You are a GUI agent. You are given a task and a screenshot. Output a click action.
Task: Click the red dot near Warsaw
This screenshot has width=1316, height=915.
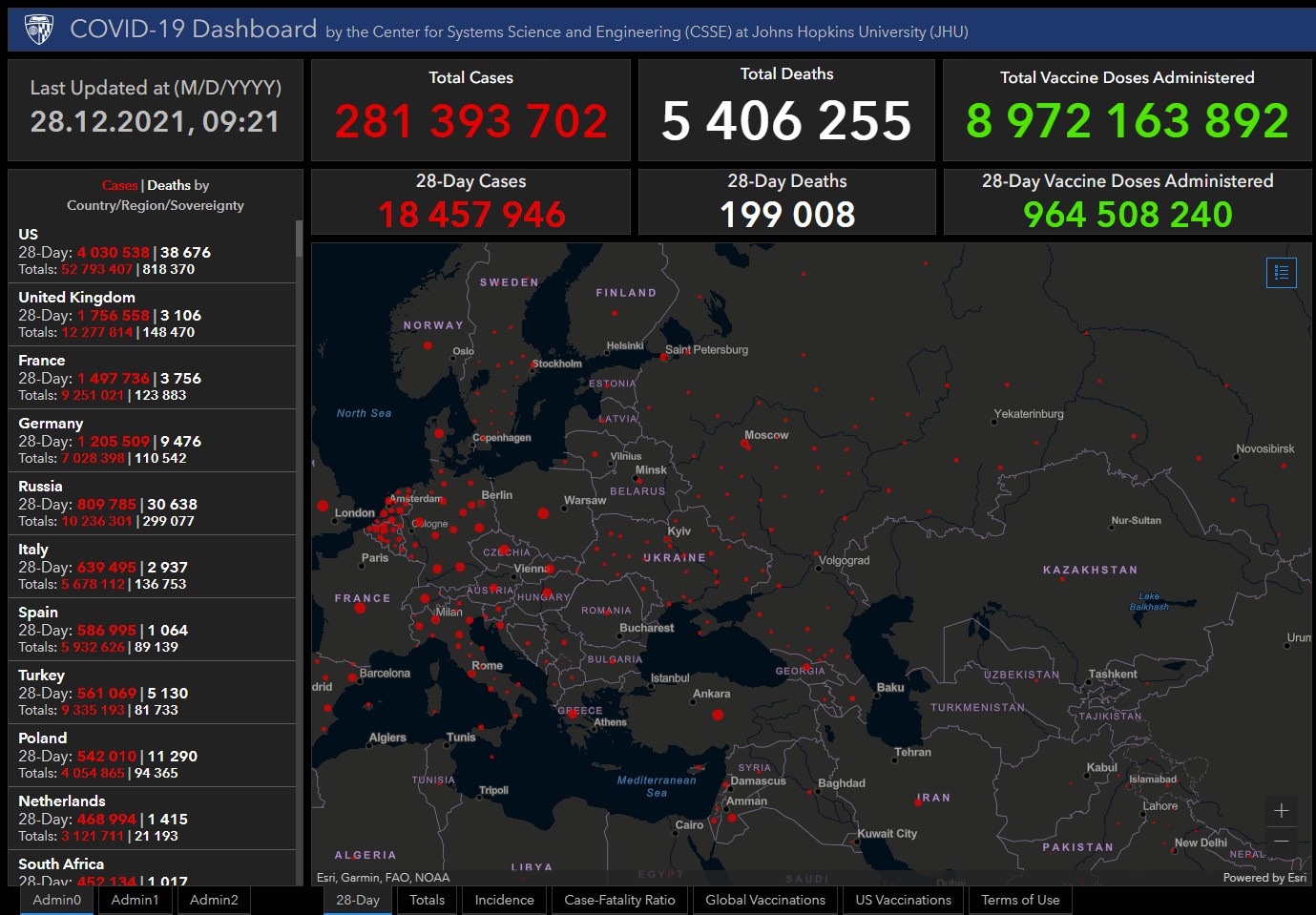(543, 513)
